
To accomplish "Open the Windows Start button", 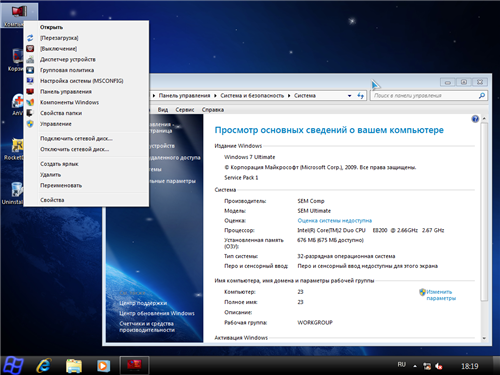I will pyautogui.click(x=13, y=365).
